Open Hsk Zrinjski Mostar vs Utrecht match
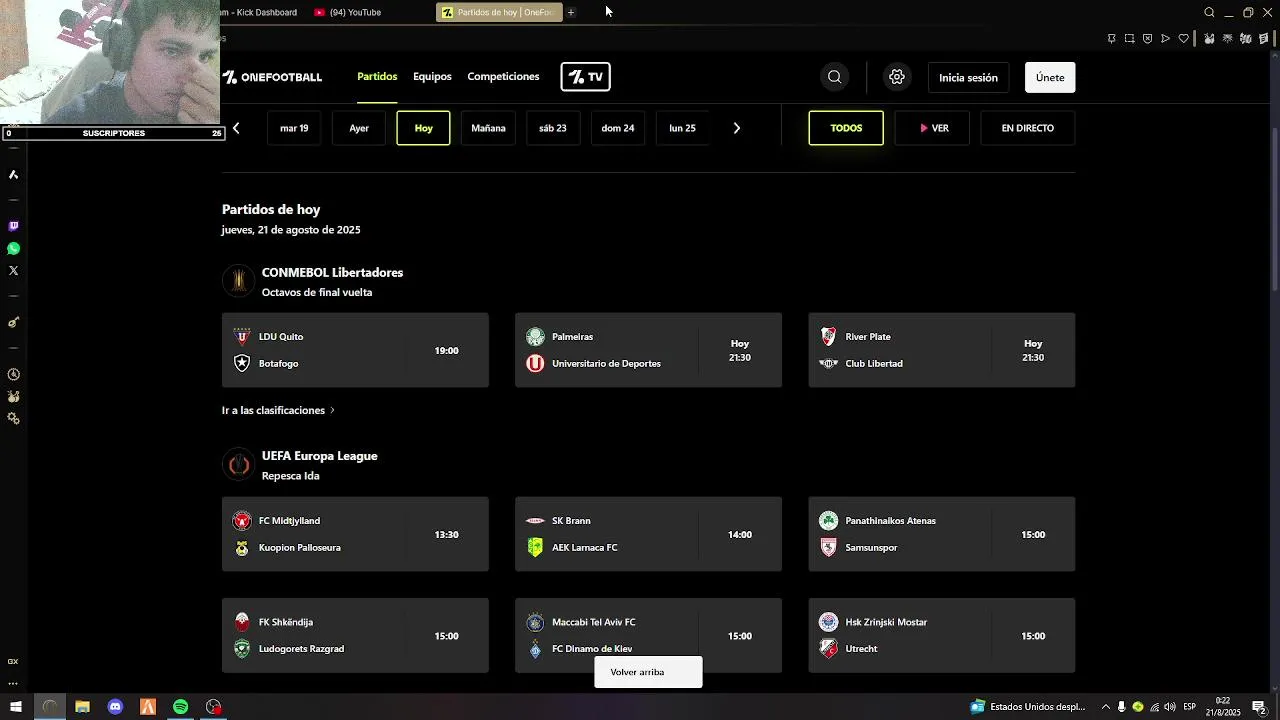 point(942,636)
